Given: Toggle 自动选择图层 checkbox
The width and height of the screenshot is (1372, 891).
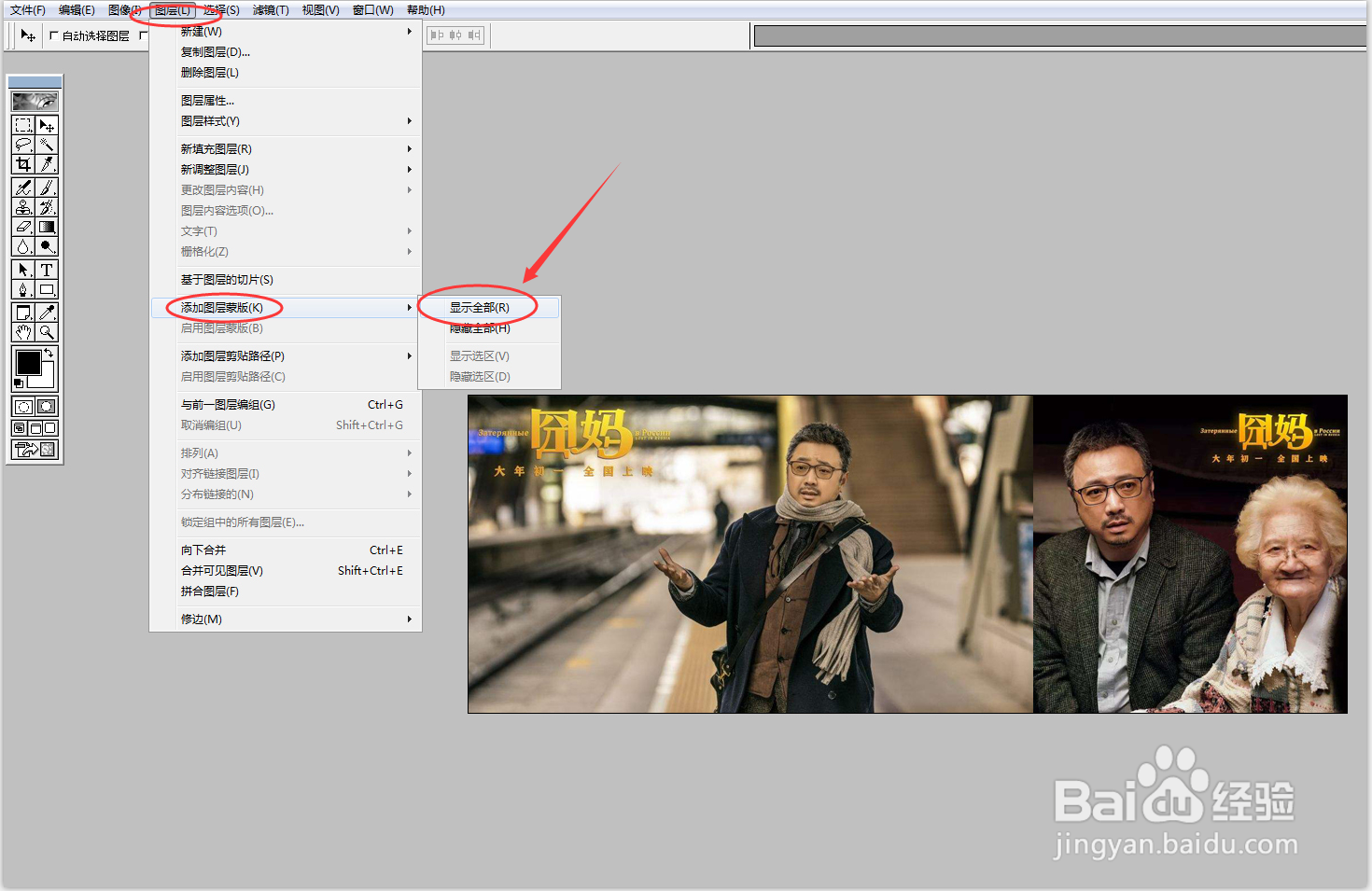Looking at the screenshot, I should (x=53, y=35).
